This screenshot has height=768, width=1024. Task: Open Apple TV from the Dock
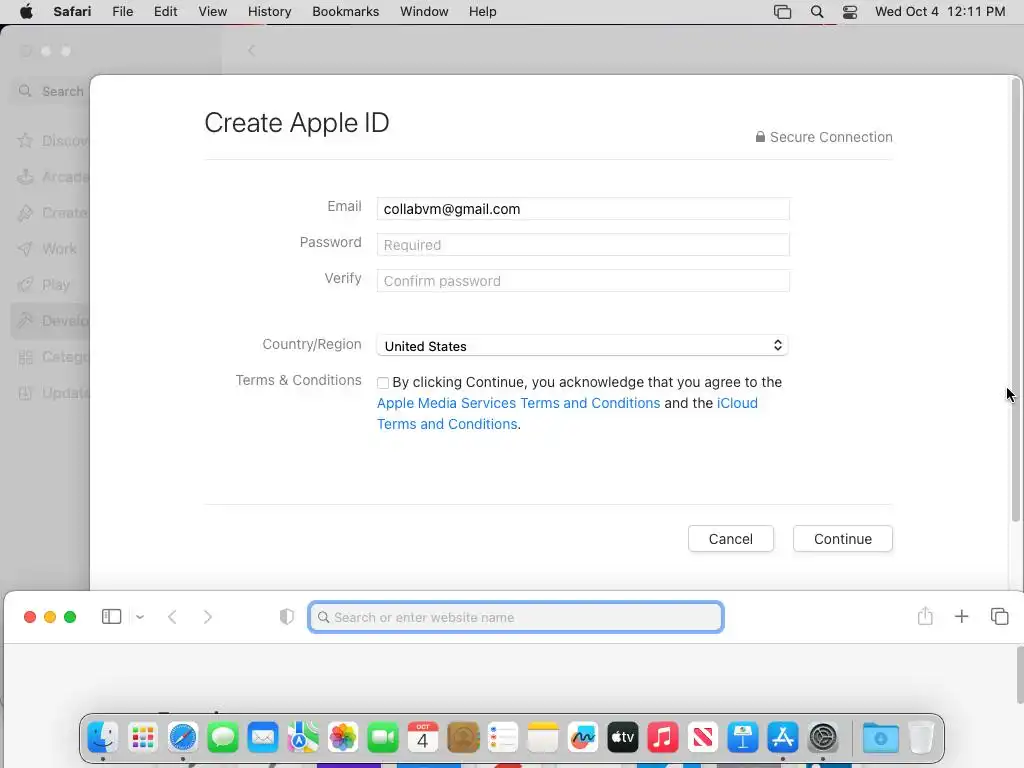[622, 738]
